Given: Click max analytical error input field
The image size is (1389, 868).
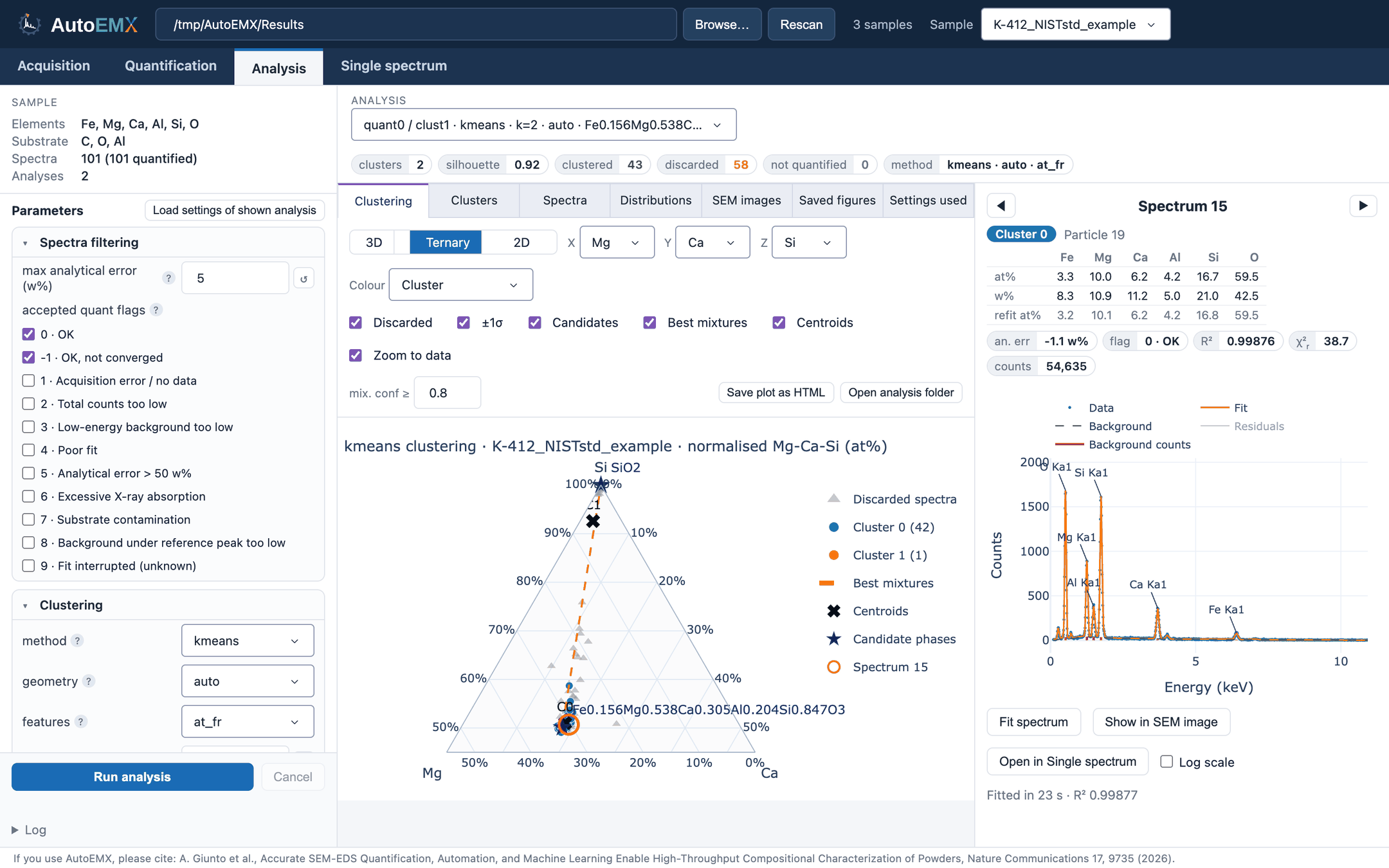Looking at the screenshot, I should coord(235,278).
